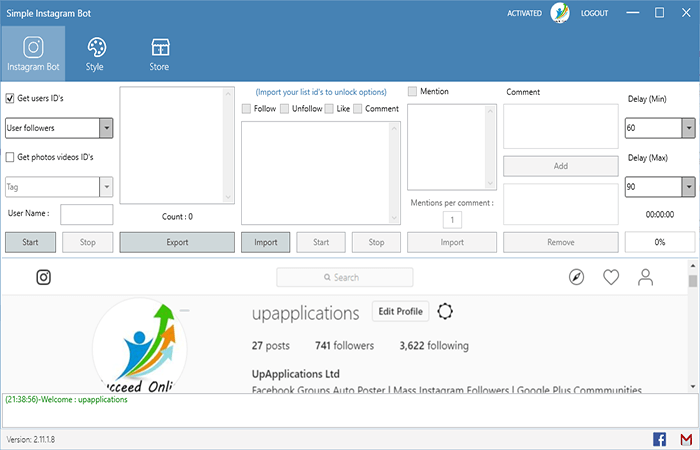Enable Get photos videos ID's checkbox
The height and width of the screenshot is (450, 700).
click(x=10, y=157)
